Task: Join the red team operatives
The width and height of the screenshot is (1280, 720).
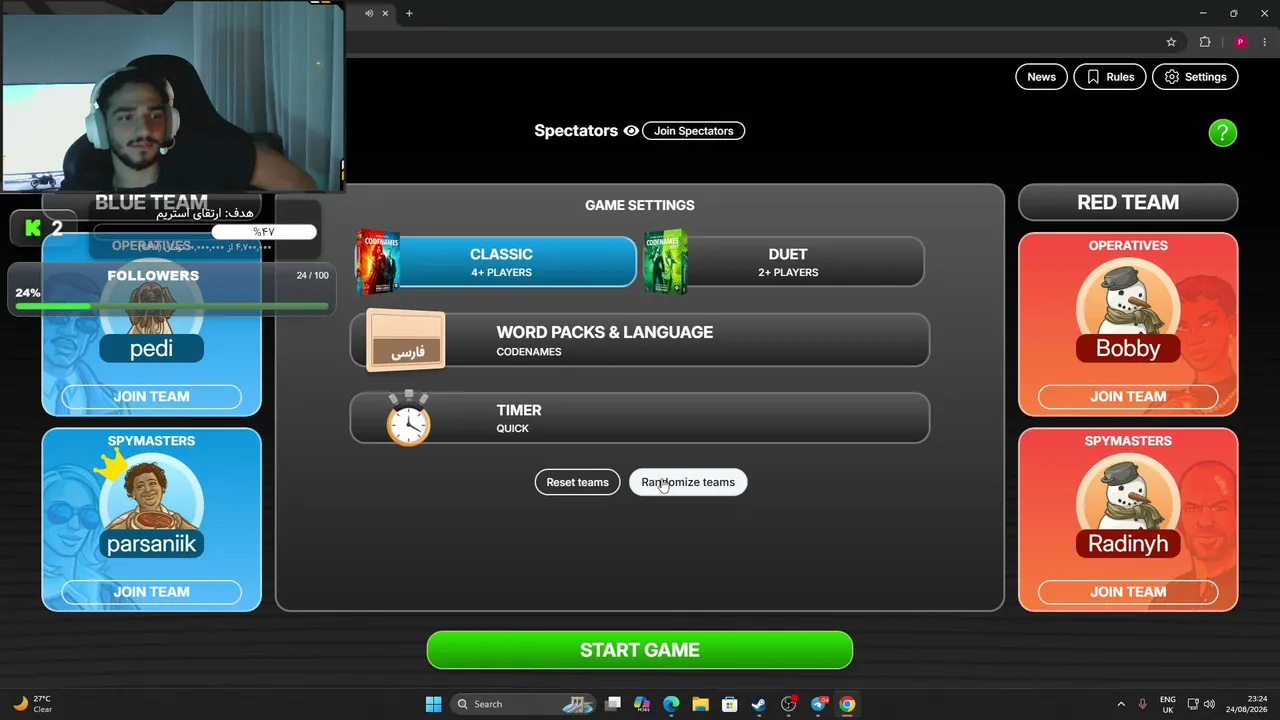Action: (x=1128, y=397)
